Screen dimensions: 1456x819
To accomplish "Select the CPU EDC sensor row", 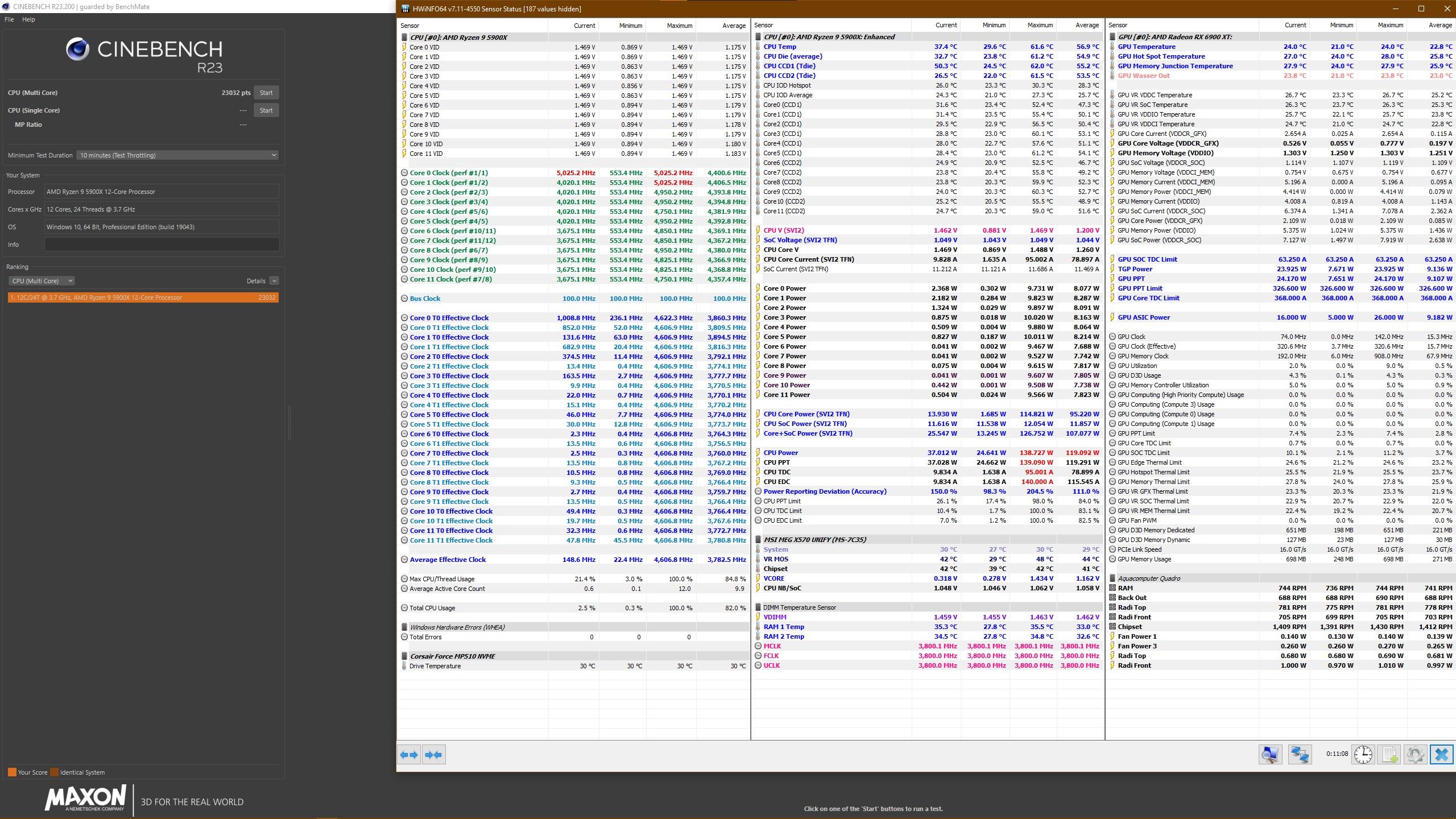I will point(927,482).
